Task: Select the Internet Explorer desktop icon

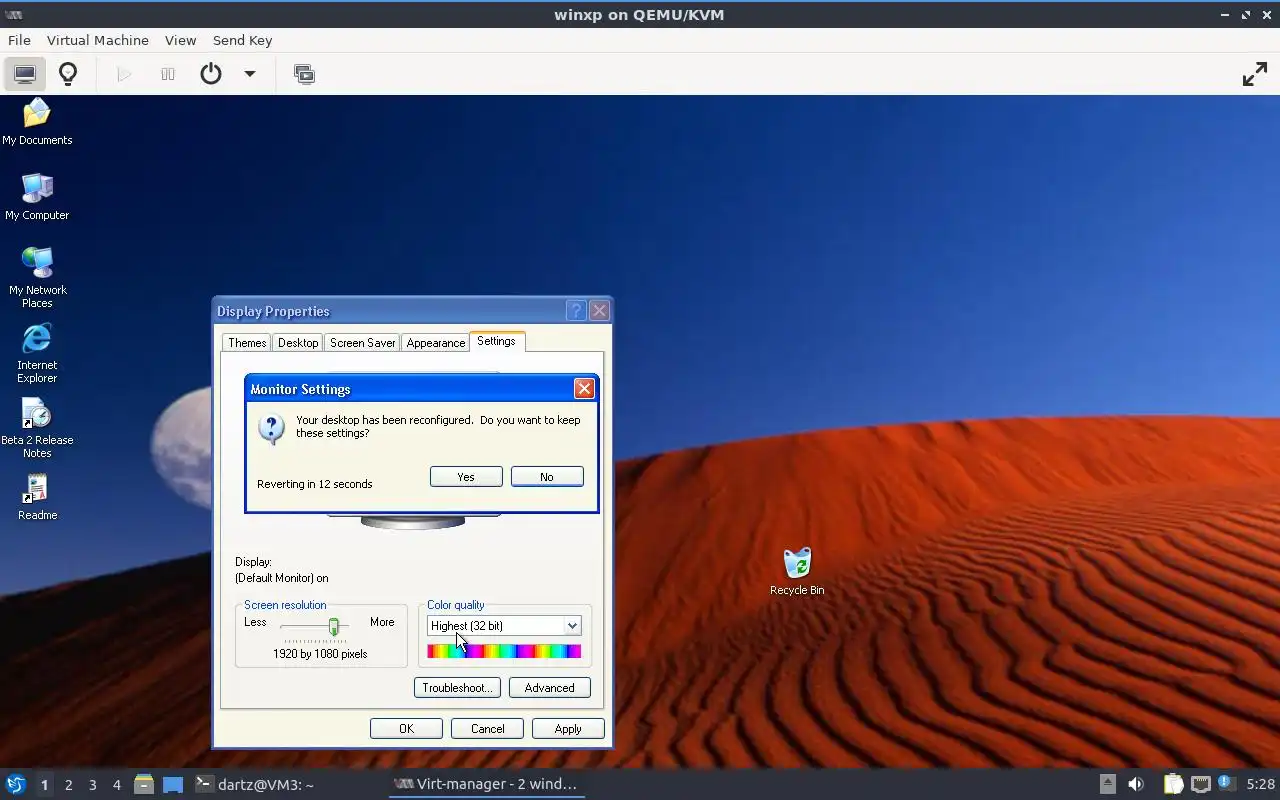Action: [37, 353]
